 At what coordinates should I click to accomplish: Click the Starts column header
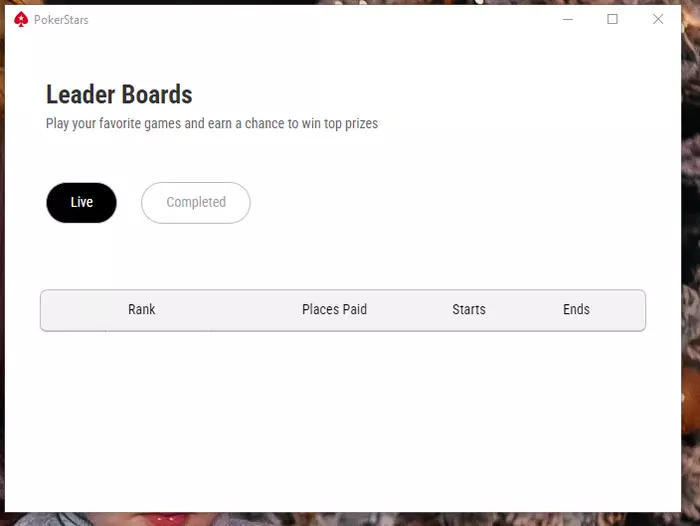468,310
